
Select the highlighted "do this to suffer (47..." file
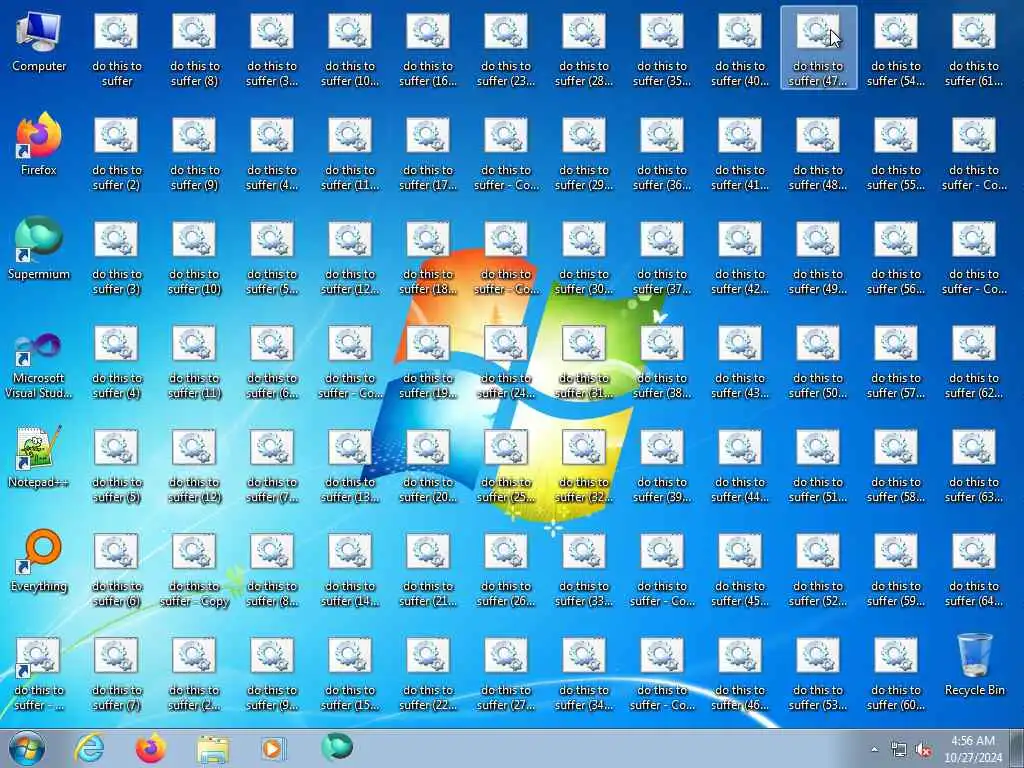tap(818, 50)
